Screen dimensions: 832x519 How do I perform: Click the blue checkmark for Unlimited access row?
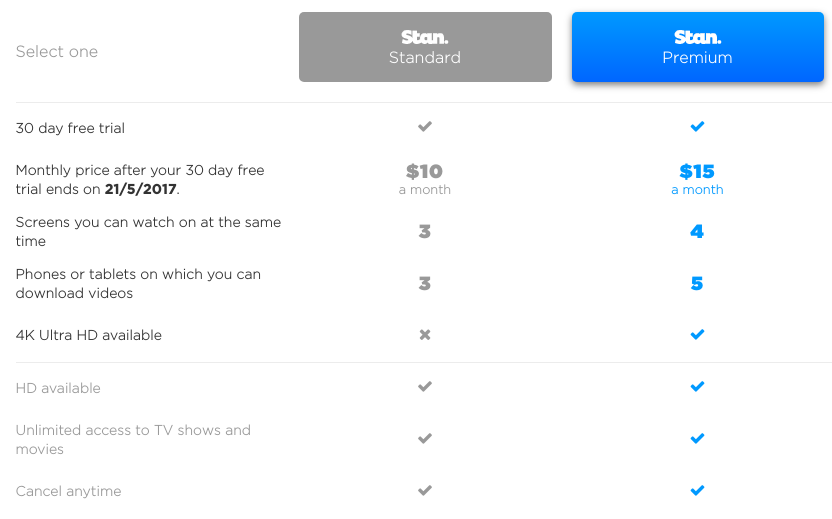coord(697,438)
